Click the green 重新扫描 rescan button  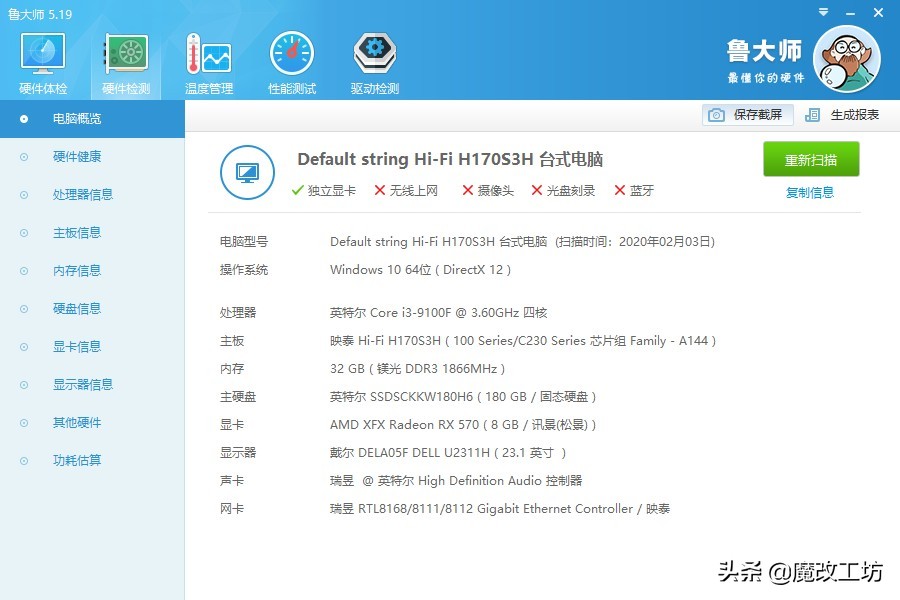811,159
